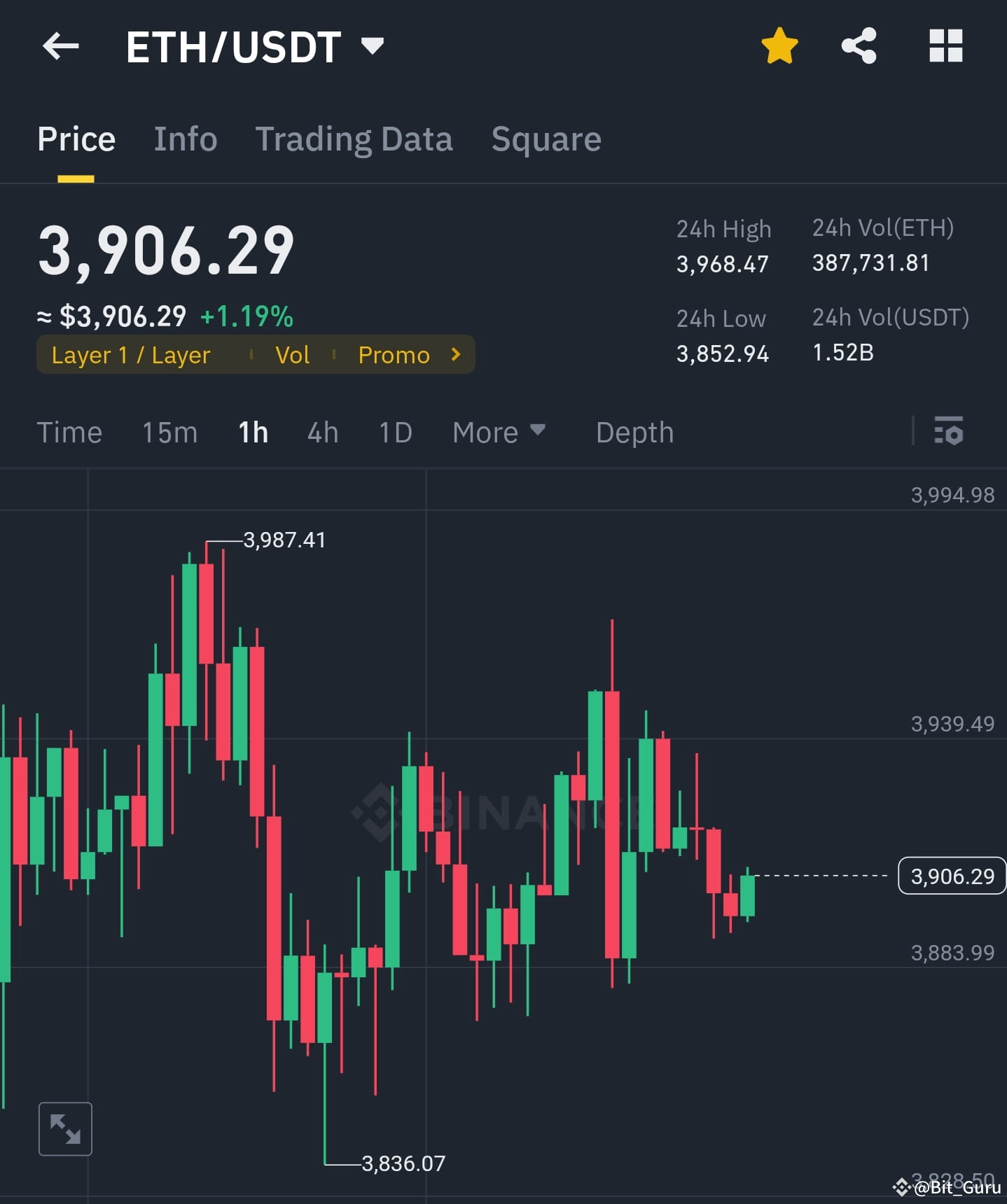Open Promo details via the chevron
Screen dimensions: 1007x1204
(x=455, y=355)
